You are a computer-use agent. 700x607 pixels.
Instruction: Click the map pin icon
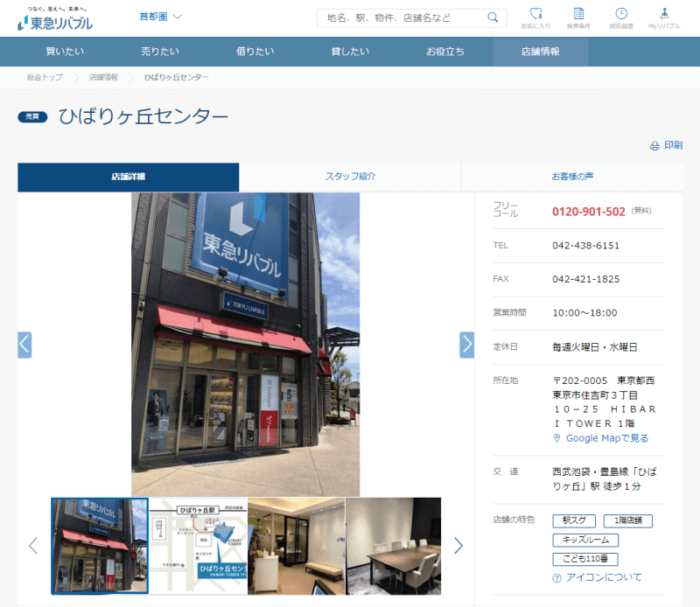tap(557, 438)
